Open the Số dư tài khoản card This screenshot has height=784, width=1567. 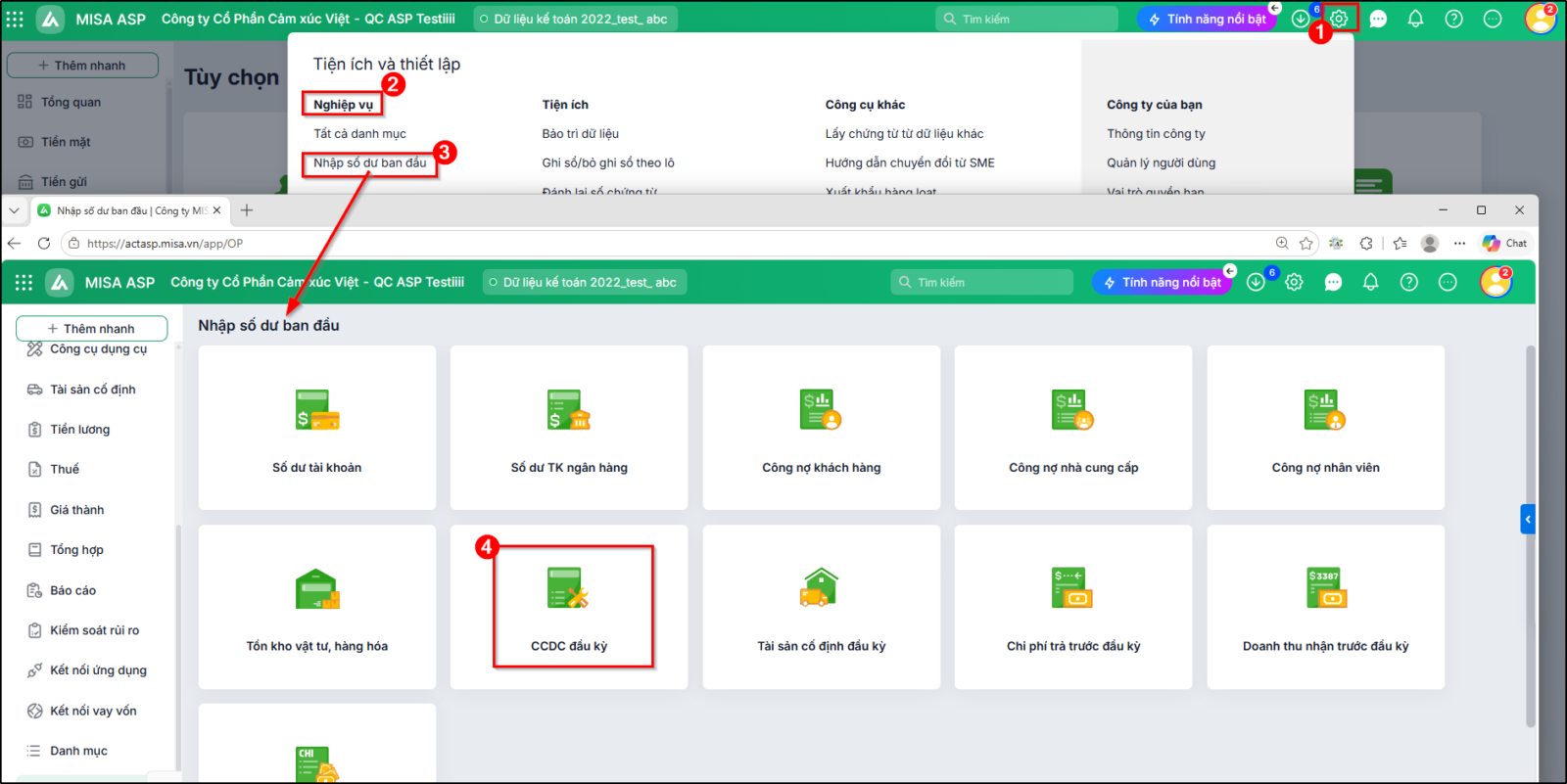pyautogui.click(x=317, y=428)
